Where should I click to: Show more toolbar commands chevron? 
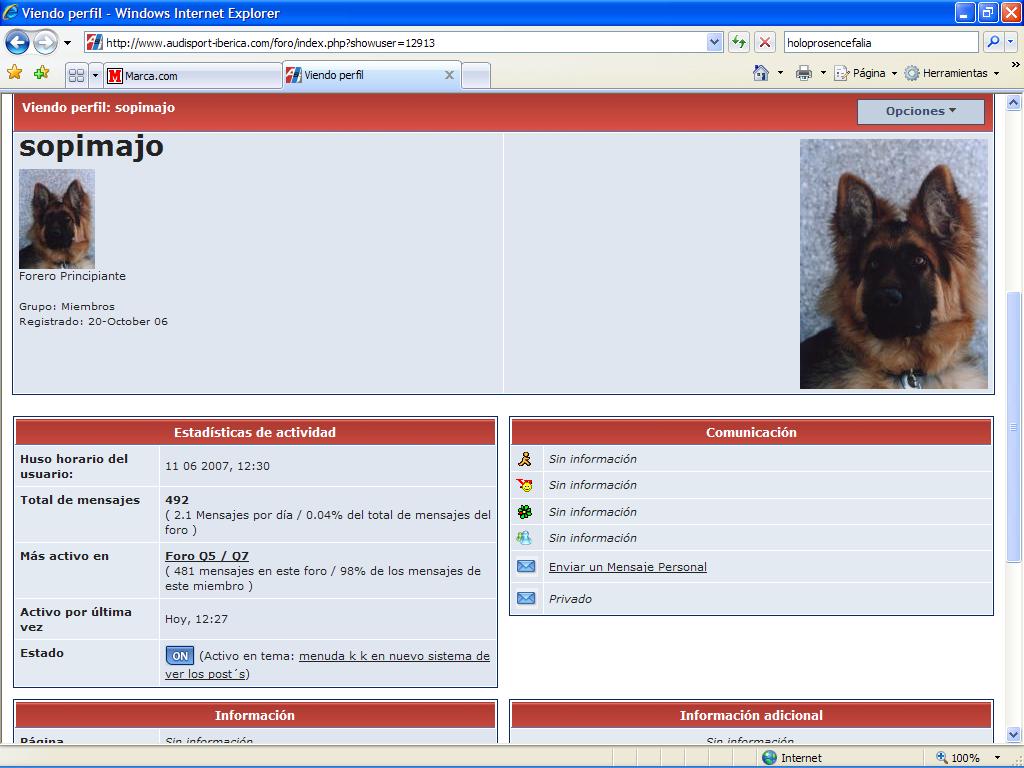click(x=1015, y=65)
